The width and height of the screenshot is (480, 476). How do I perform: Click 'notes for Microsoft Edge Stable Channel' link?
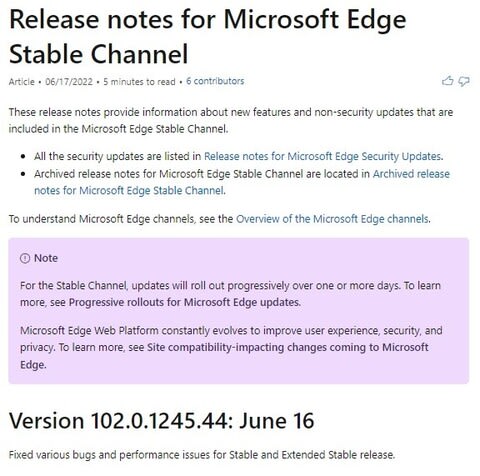click(x=129, y=190)
